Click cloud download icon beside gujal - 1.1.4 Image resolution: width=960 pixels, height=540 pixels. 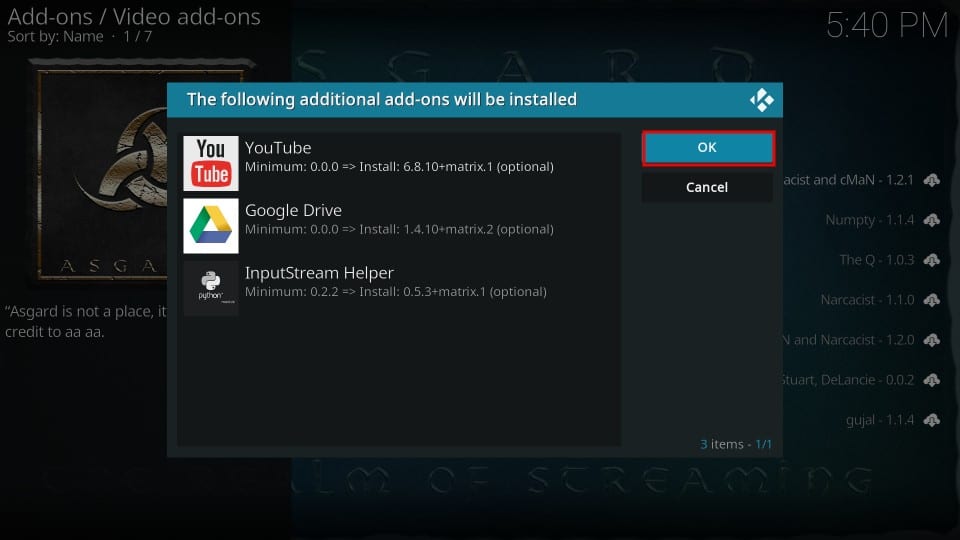[932, 420]
